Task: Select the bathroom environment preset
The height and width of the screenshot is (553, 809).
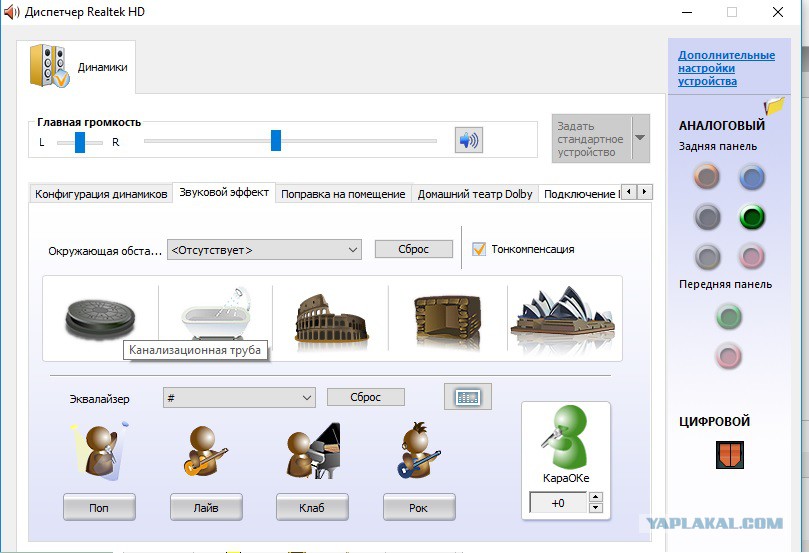Action: pos(214,315)
